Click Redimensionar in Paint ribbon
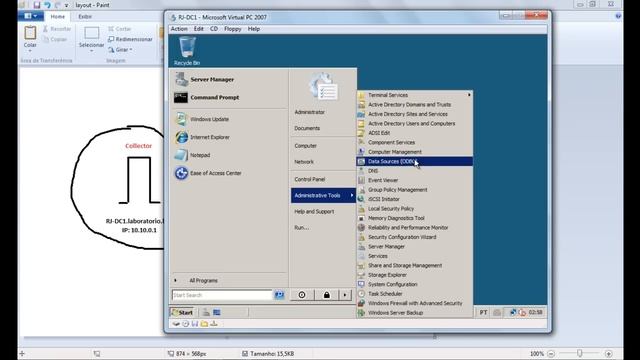 pos(130,39)
